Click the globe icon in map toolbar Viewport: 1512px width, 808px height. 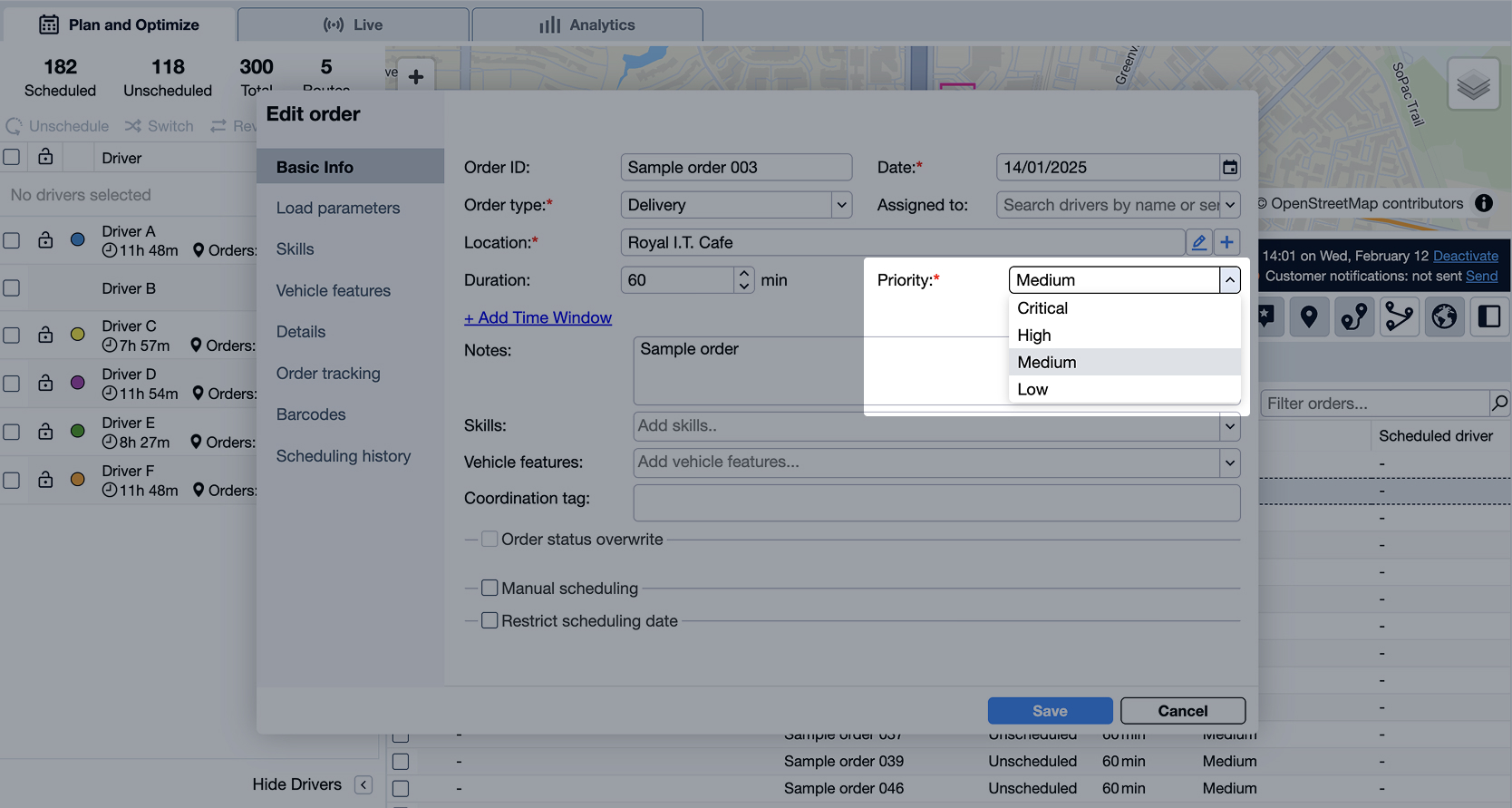(1444, 316)
